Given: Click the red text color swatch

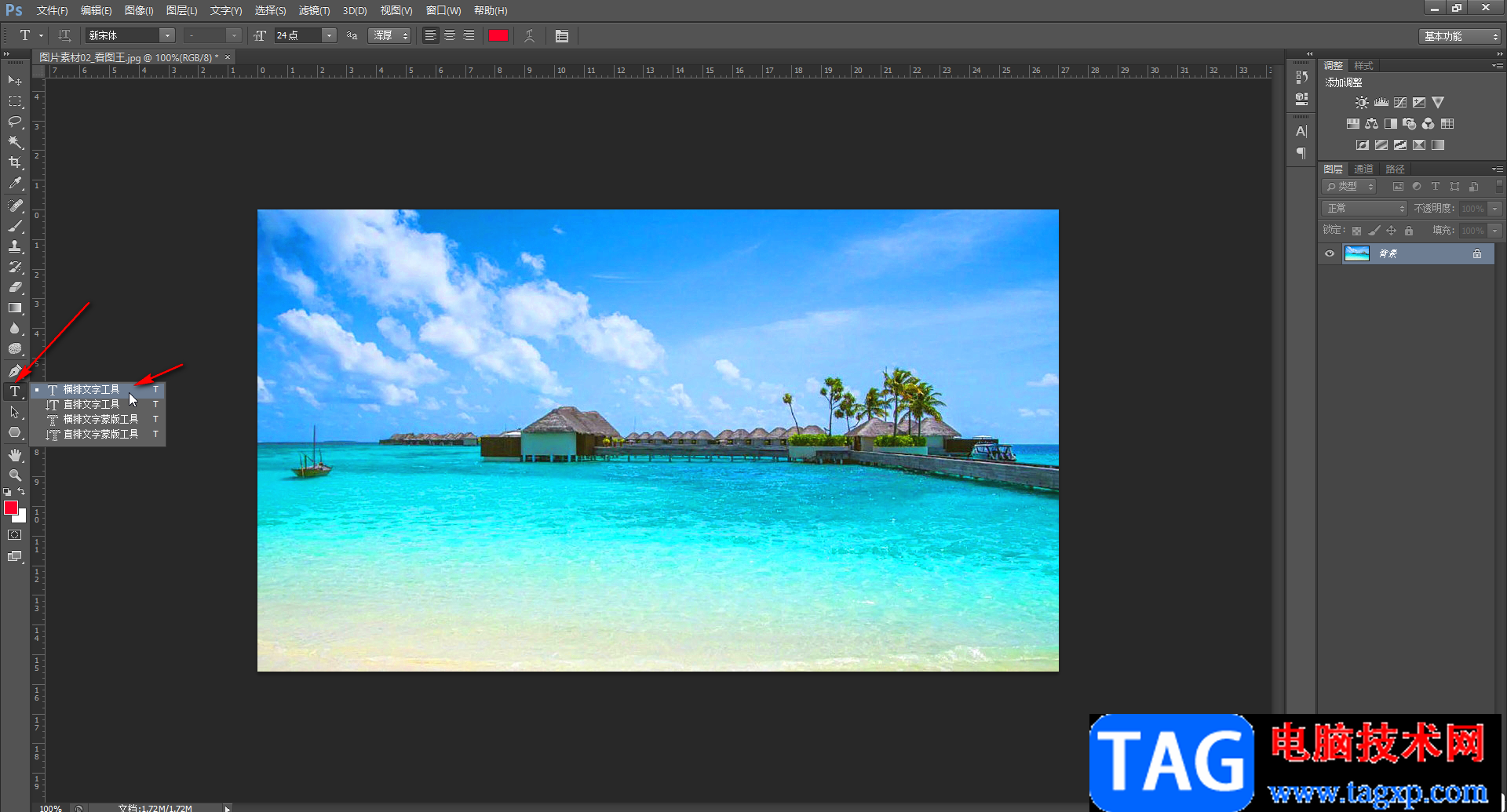Looking at the screenshot, I should [498, 36].
